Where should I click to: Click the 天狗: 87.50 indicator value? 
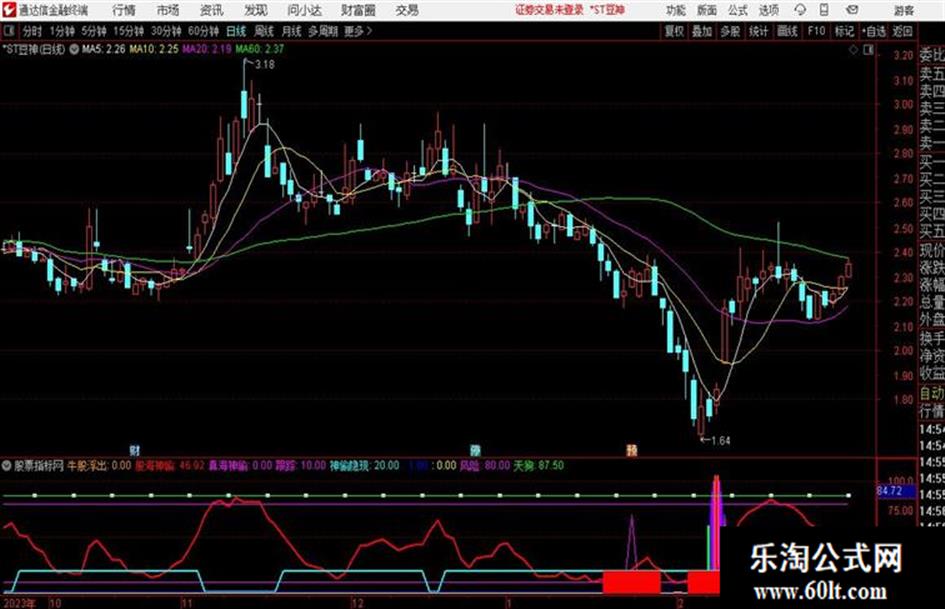(x=539, y=465)
